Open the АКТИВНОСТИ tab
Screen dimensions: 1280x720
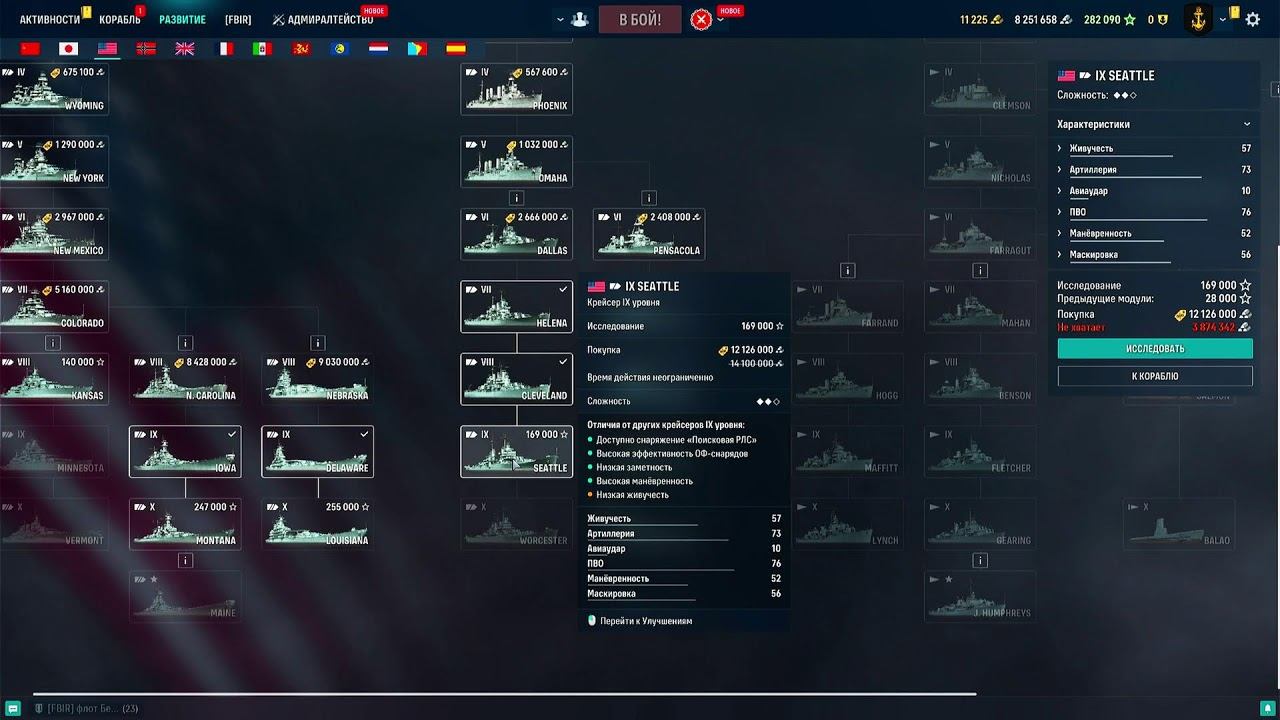coord(50,20)
